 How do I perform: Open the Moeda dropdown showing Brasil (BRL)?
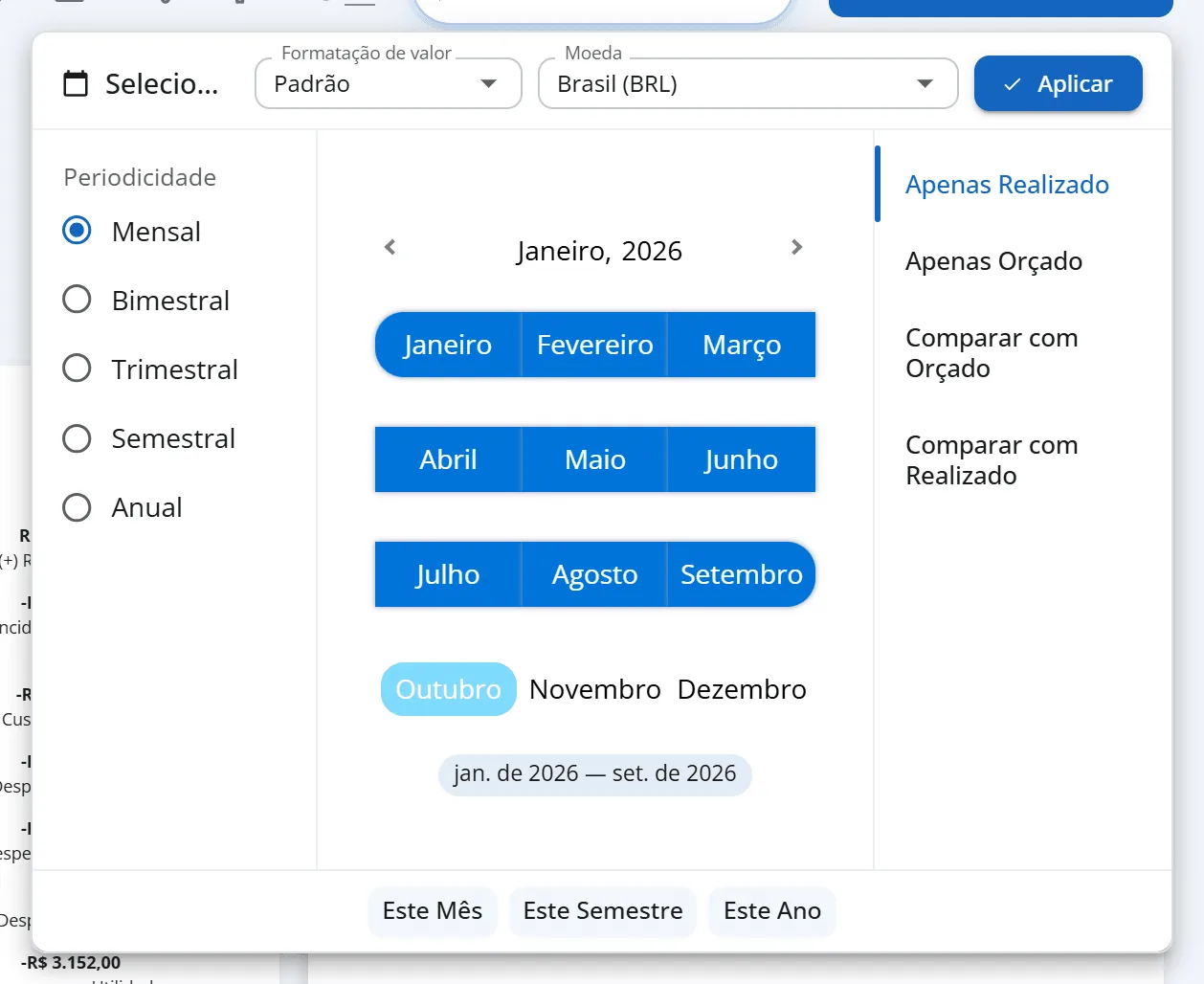click(748, 84)
